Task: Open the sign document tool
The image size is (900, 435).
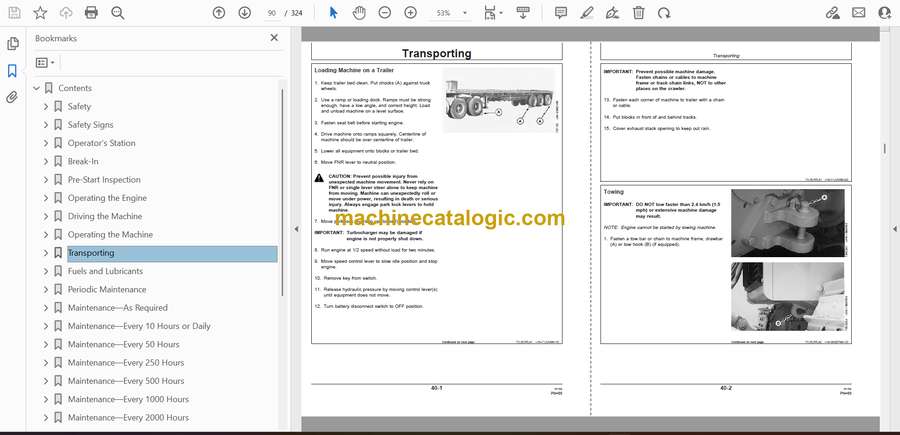Action: click(x=612, y=13)
